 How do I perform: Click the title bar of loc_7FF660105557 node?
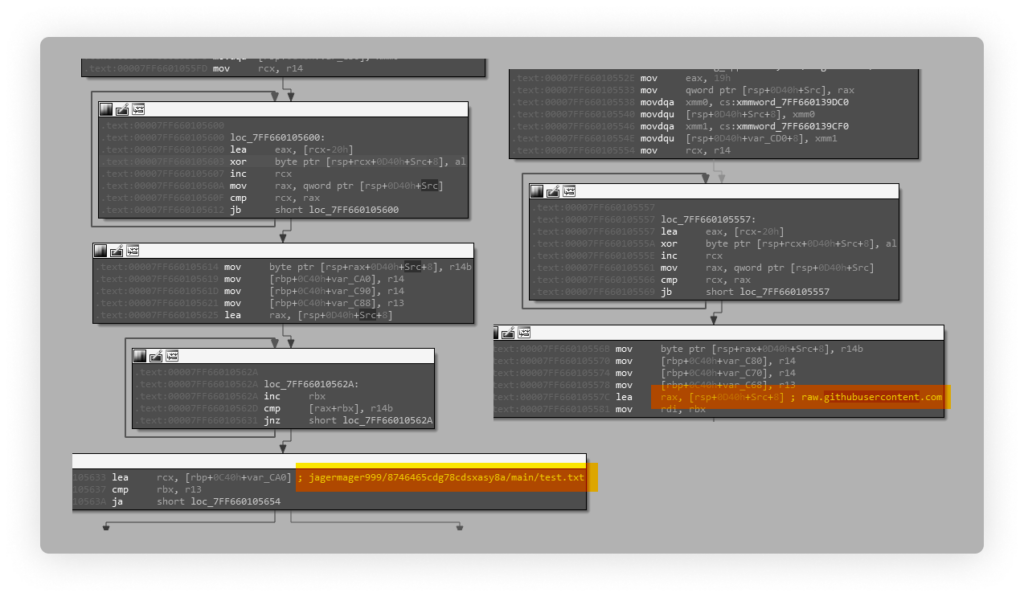714,191
